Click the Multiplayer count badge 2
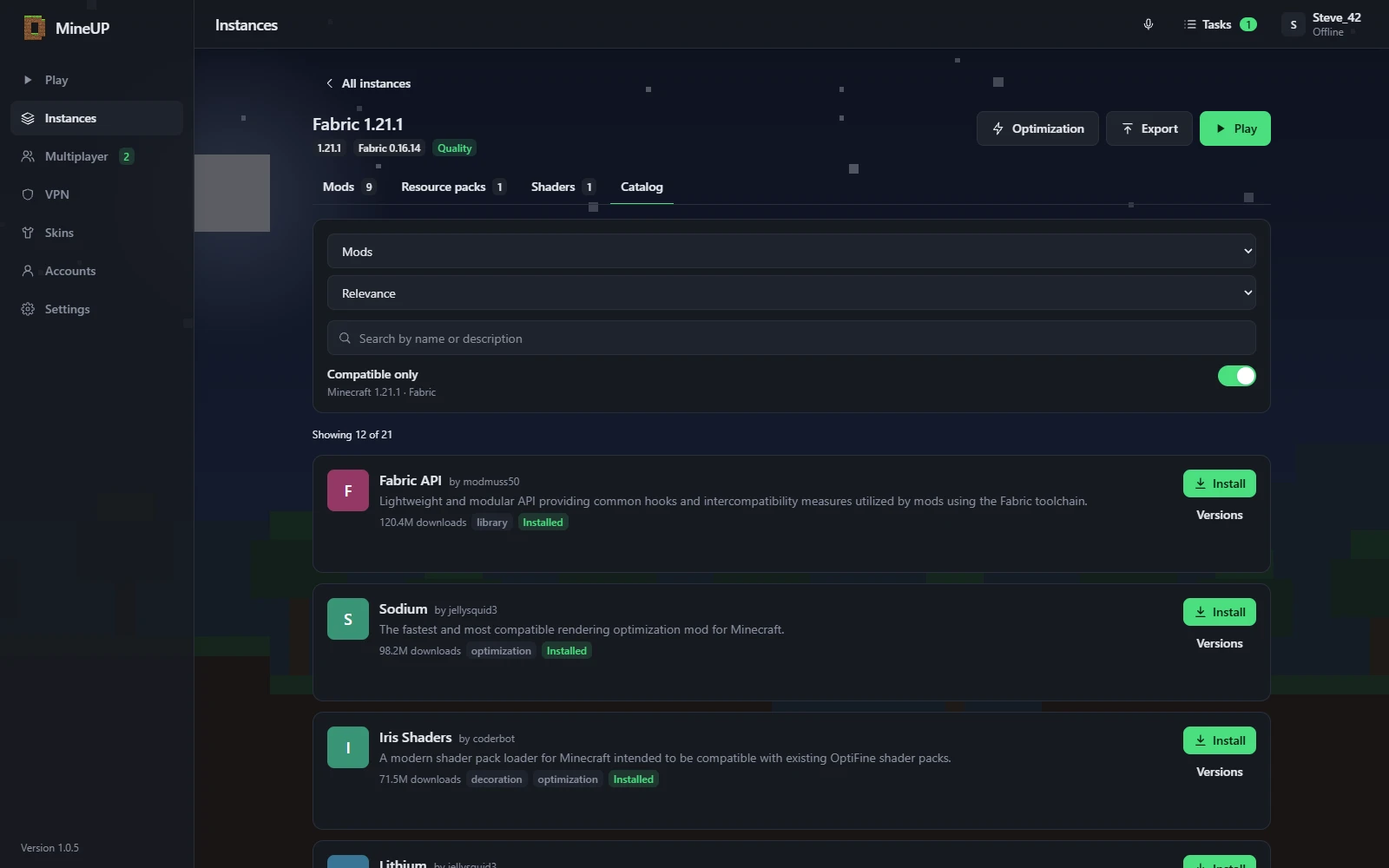1389x868 pixels. click(x=126, y=156)
